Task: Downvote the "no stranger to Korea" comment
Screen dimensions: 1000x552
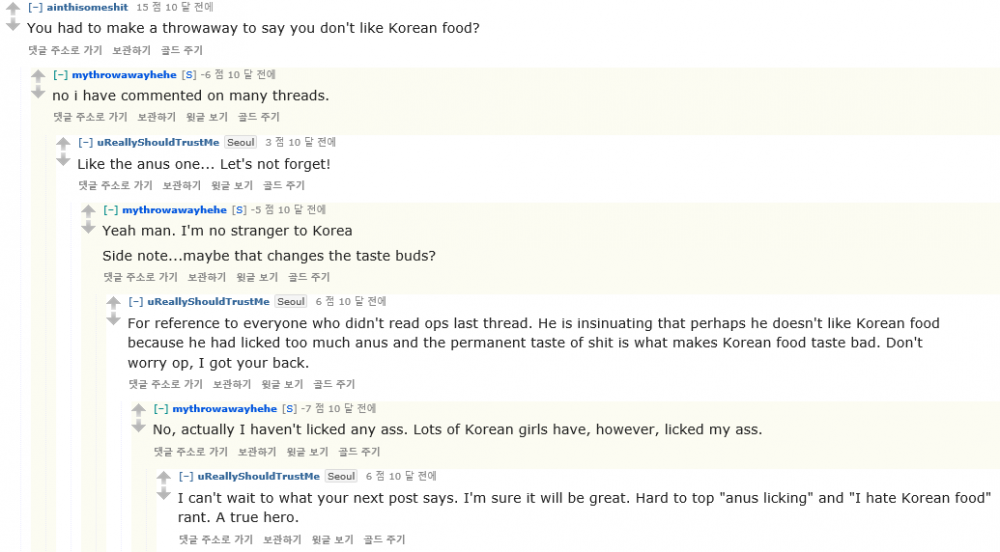Action: (x=88, y=228)
